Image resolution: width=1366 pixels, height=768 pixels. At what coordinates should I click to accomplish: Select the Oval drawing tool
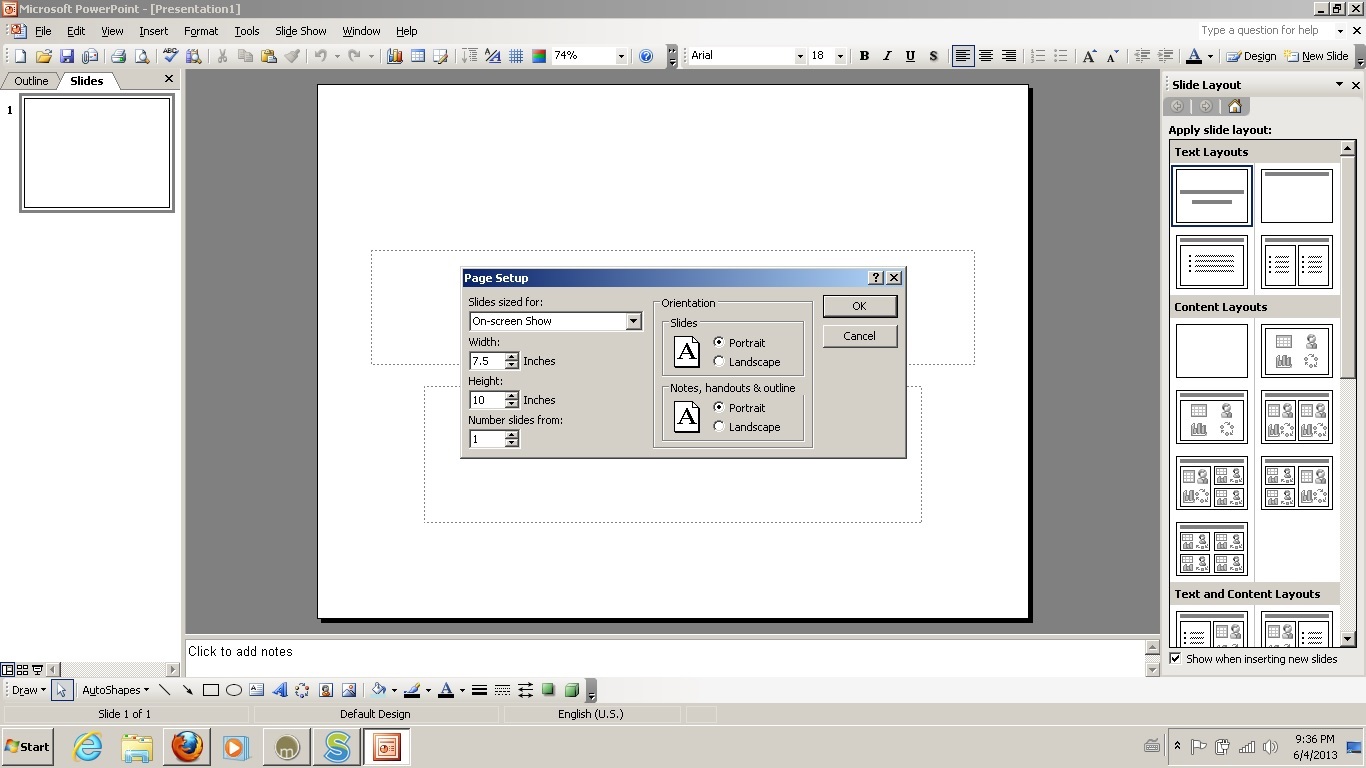pos(233,690)
